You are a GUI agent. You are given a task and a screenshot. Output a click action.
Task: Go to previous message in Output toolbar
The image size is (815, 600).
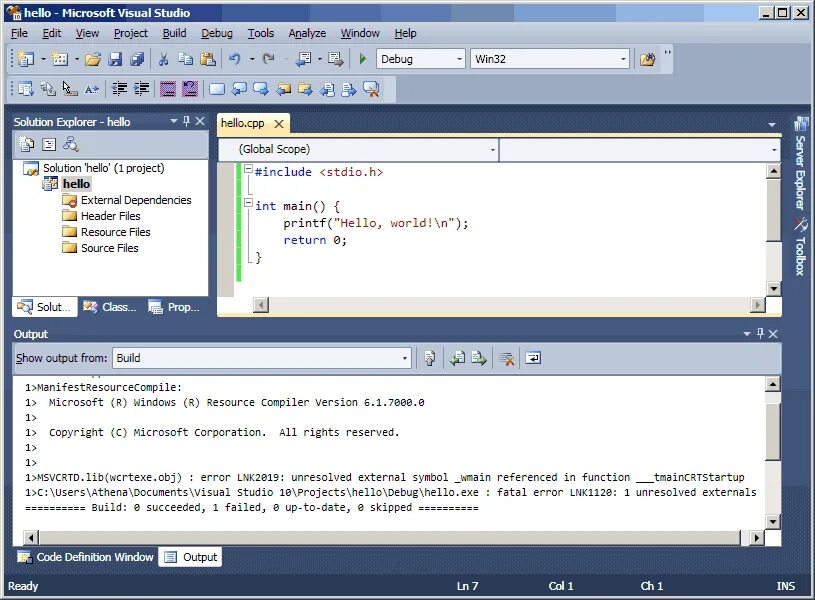pyautogui.click(x=457, y=358)
